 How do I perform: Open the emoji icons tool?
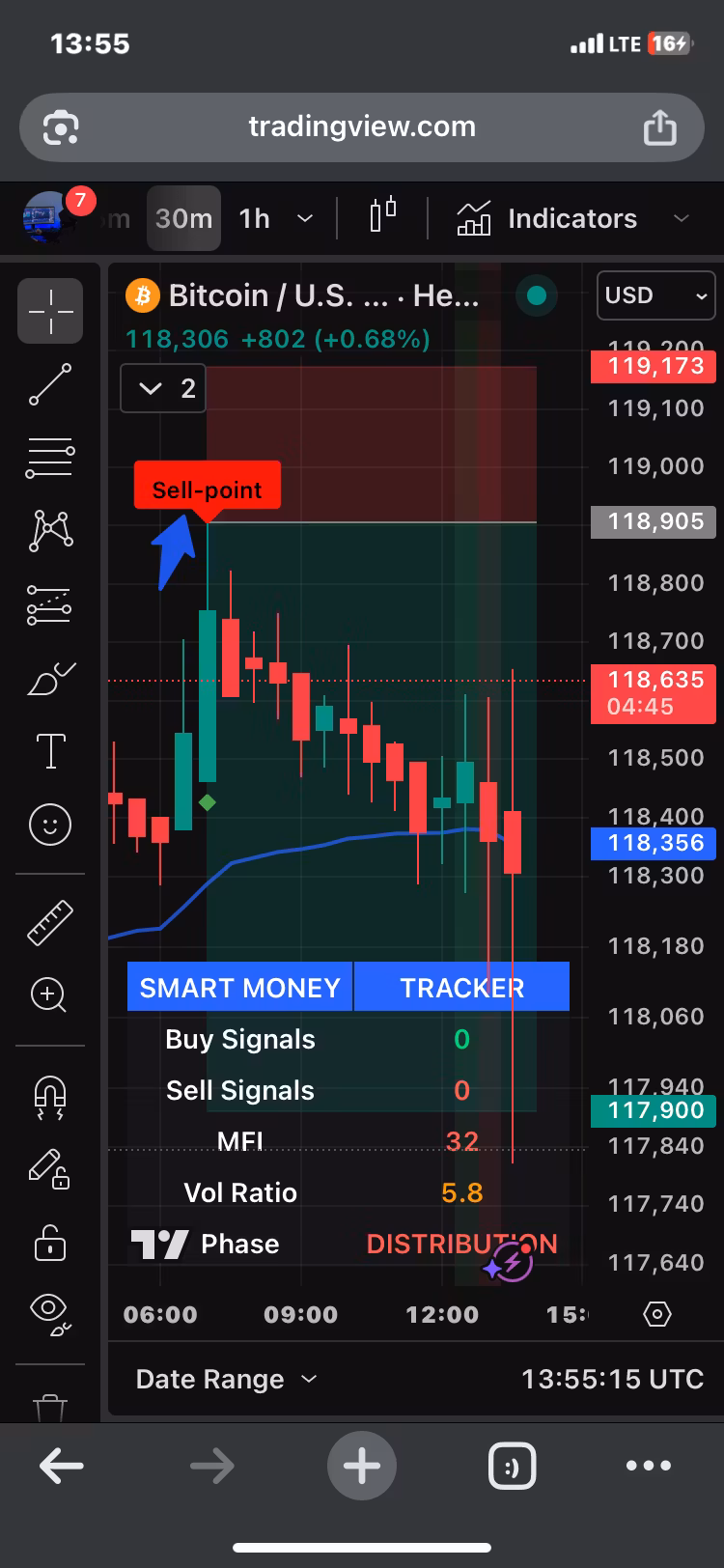pyautogui.click(x=50, y=825)
